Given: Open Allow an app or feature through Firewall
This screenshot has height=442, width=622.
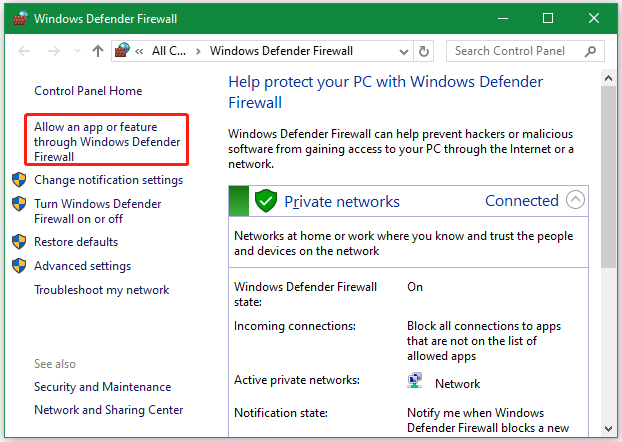Looking at the screenshot, I should tap(107, 142).
